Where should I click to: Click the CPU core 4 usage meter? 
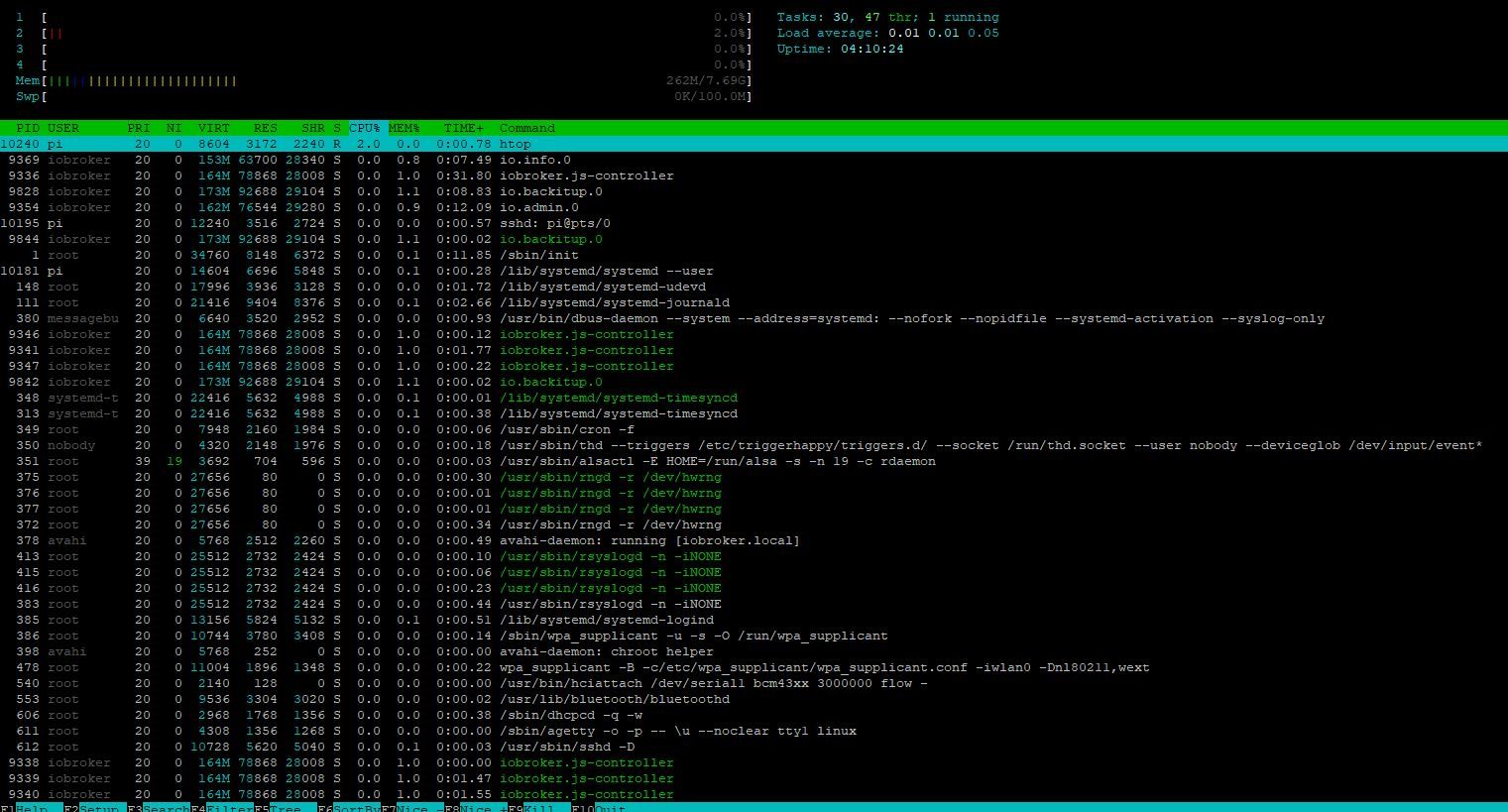click(x=385, y=64)
